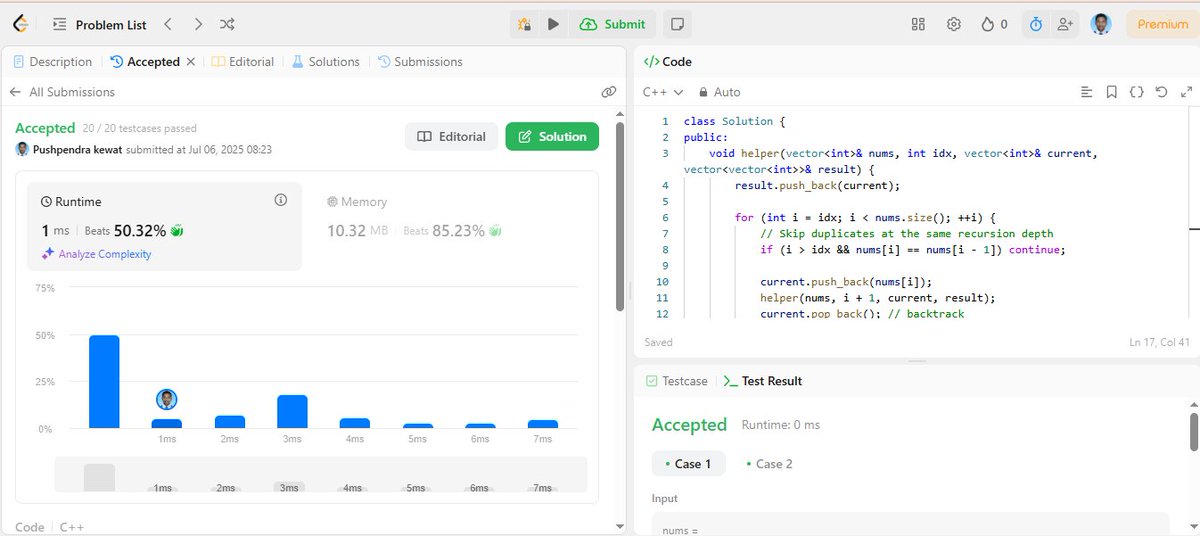The image size is (1200, 536).
Task: Go to the previous problem arrow
Action: coord(168,24)
